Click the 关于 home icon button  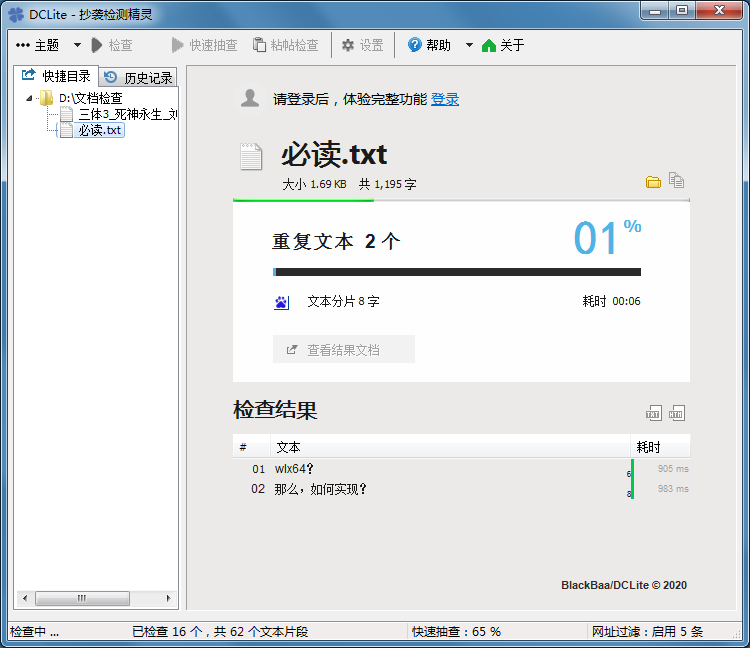pyautogui.click(x=503, y=45)
